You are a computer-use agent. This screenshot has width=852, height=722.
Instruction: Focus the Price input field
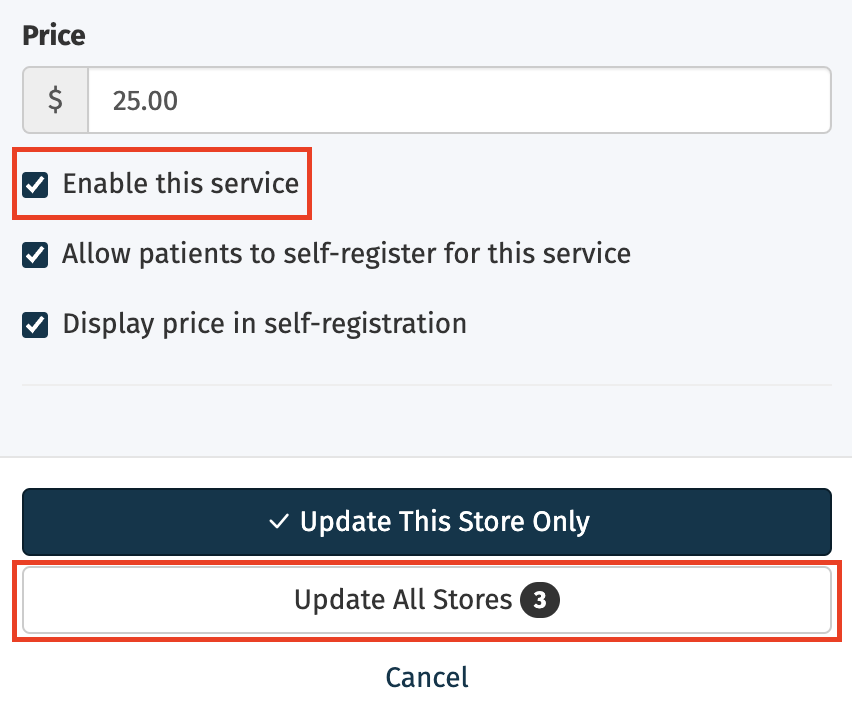[x=459, y=100]
